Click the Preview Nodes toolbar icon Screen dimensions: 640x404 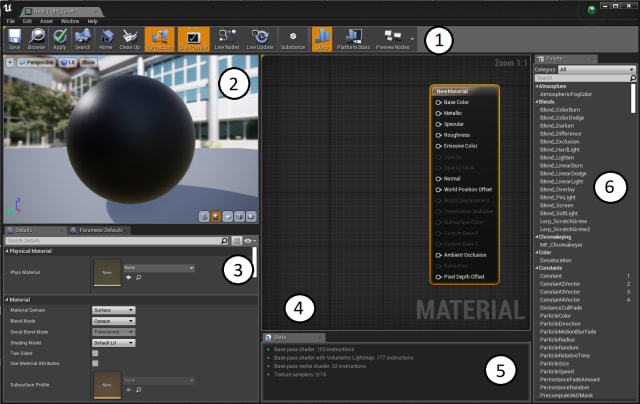(x=393, y=39)
